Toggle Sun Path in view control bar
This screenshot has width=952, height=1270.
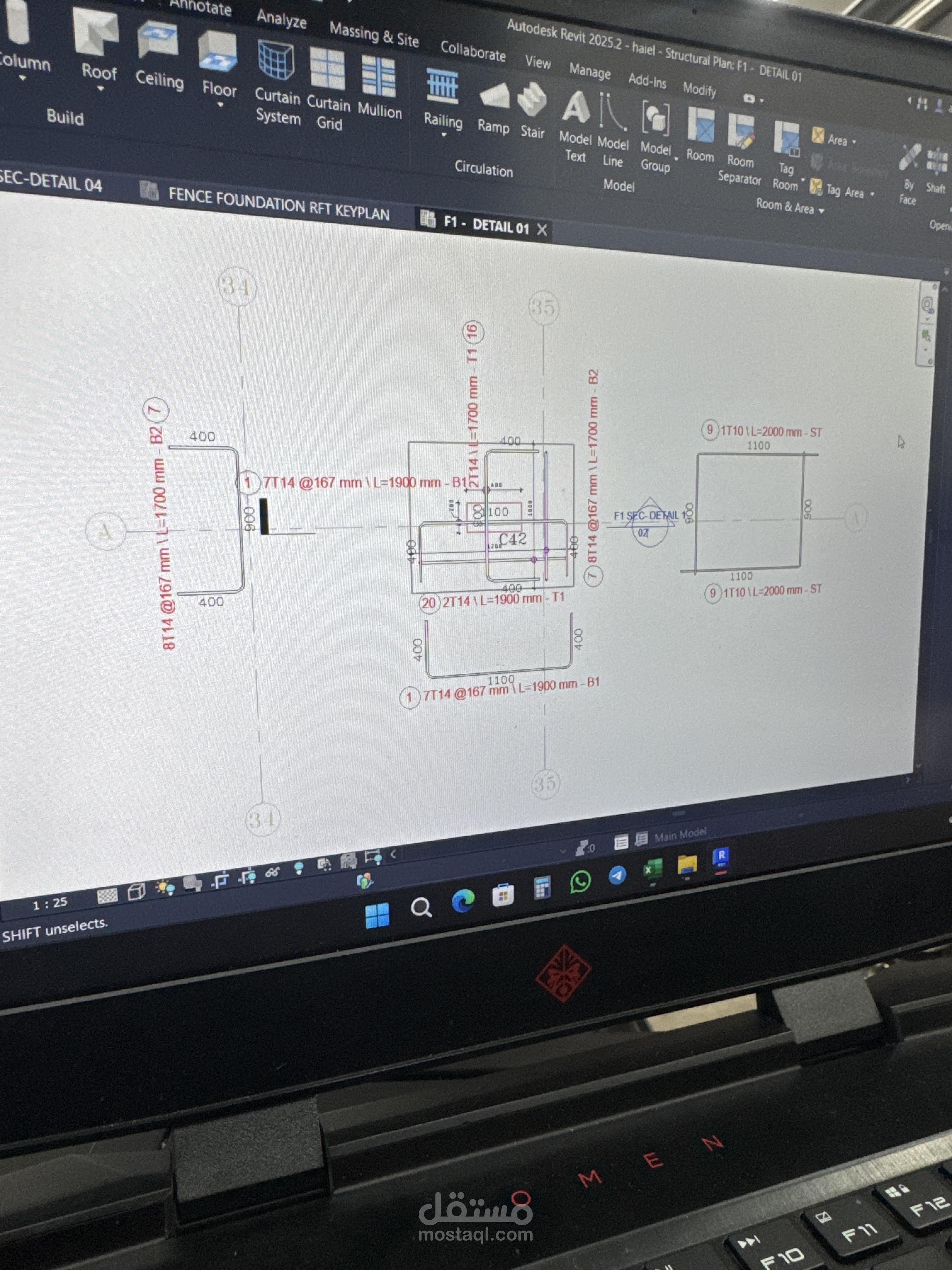point(166,888)
